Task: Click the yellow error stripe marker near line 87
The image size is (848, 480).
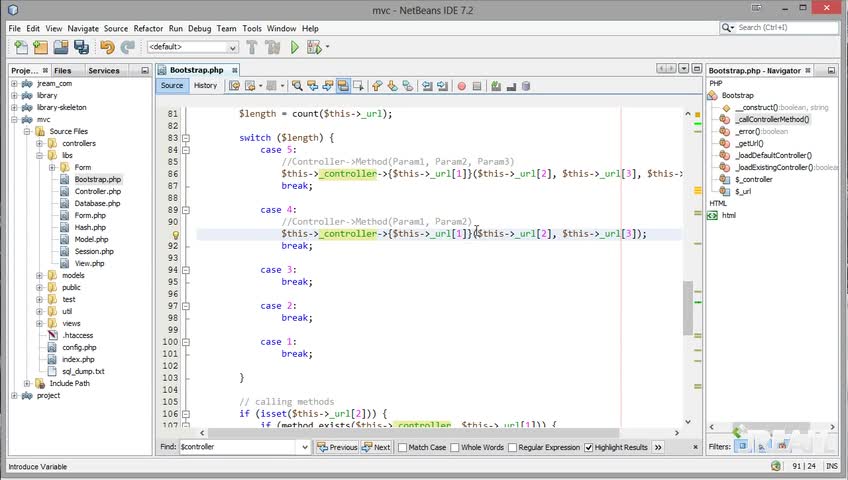Action: click(x=698, y=190)
